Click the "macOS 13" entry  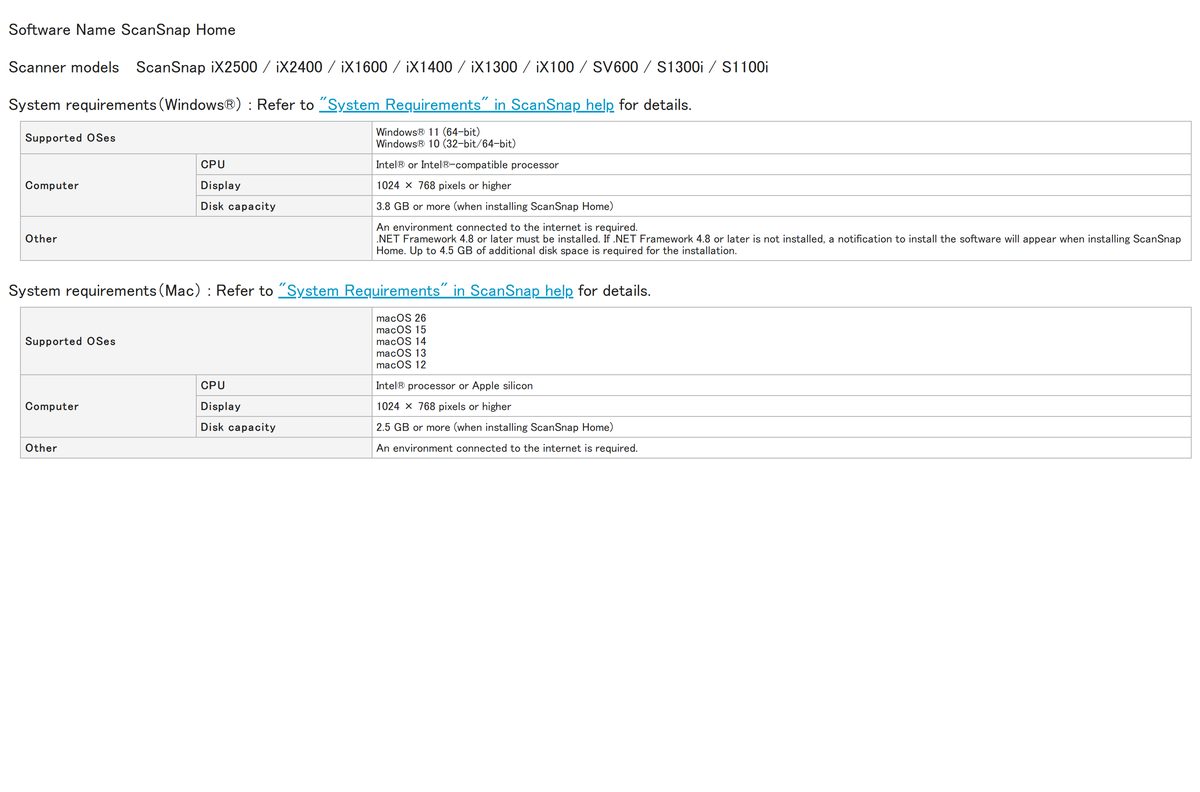pos(401,353)
